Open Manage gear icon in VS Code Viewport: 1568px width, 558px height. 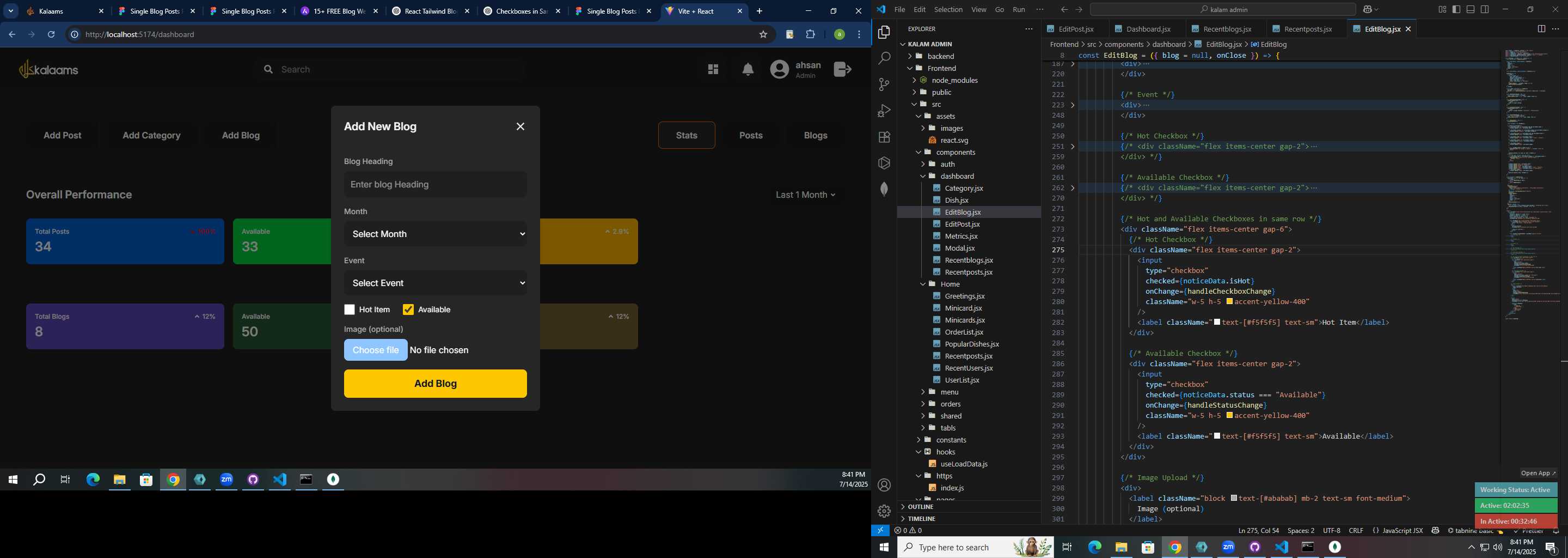(884, 511)
